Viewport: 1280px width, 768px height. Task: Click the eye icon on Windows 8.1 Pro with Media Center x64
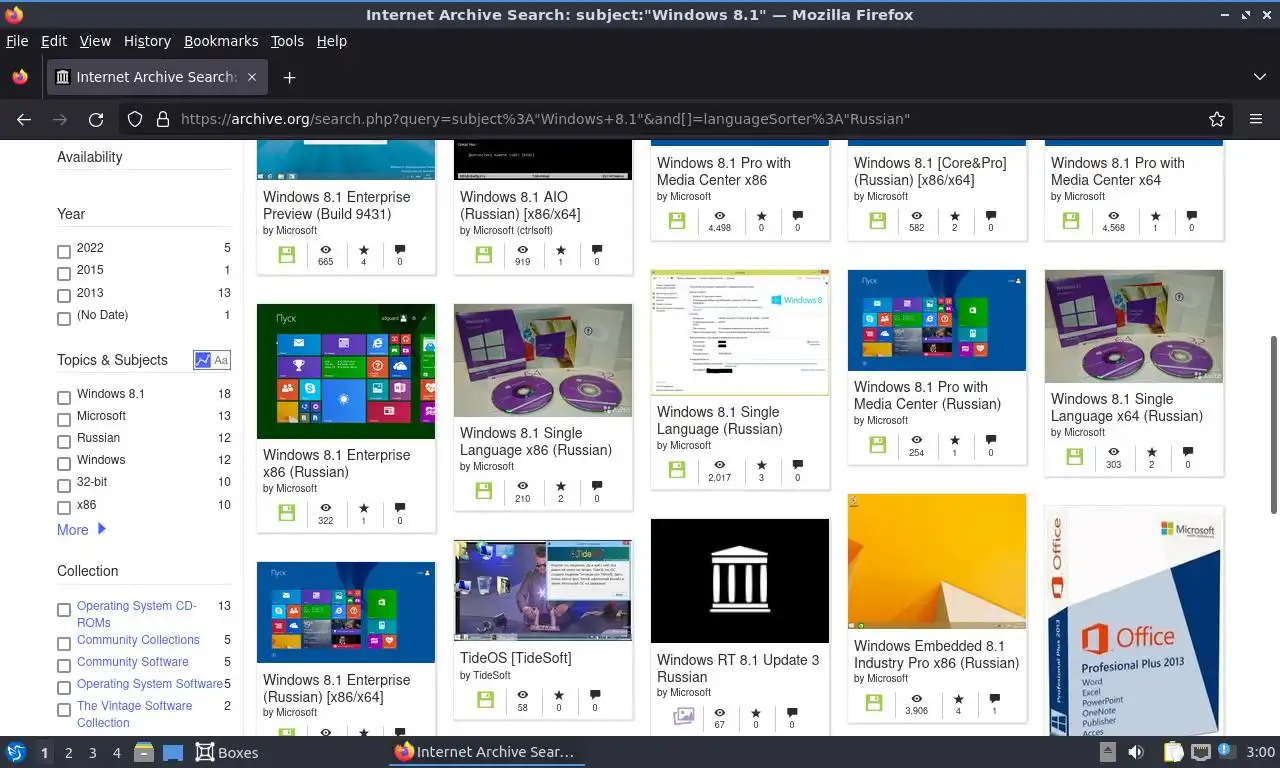point(1113,216)
